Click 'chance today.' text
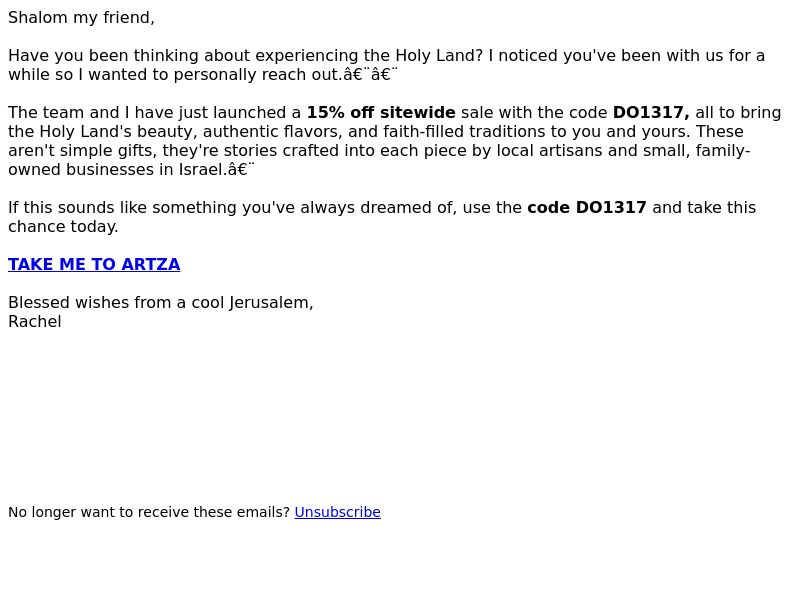 click(x=63, y=226)
